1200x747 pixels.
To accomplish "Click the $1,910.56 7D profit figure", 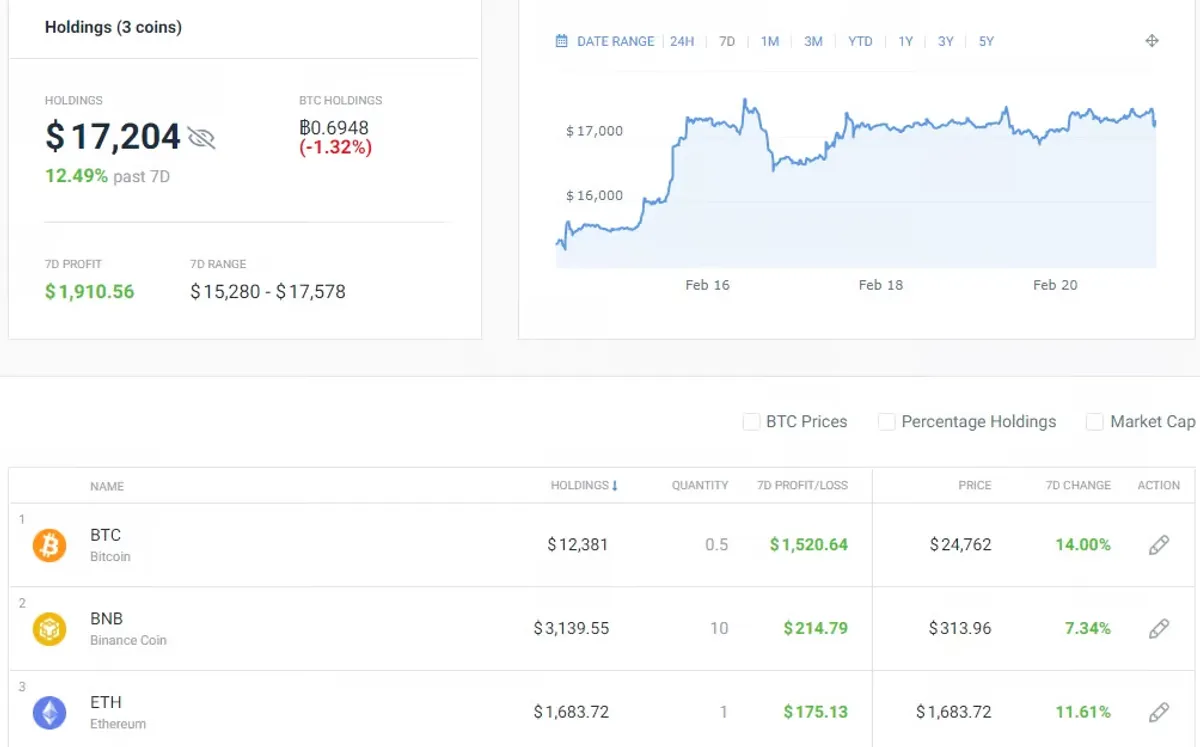I will pyautogui.click(x=90, y=292).
